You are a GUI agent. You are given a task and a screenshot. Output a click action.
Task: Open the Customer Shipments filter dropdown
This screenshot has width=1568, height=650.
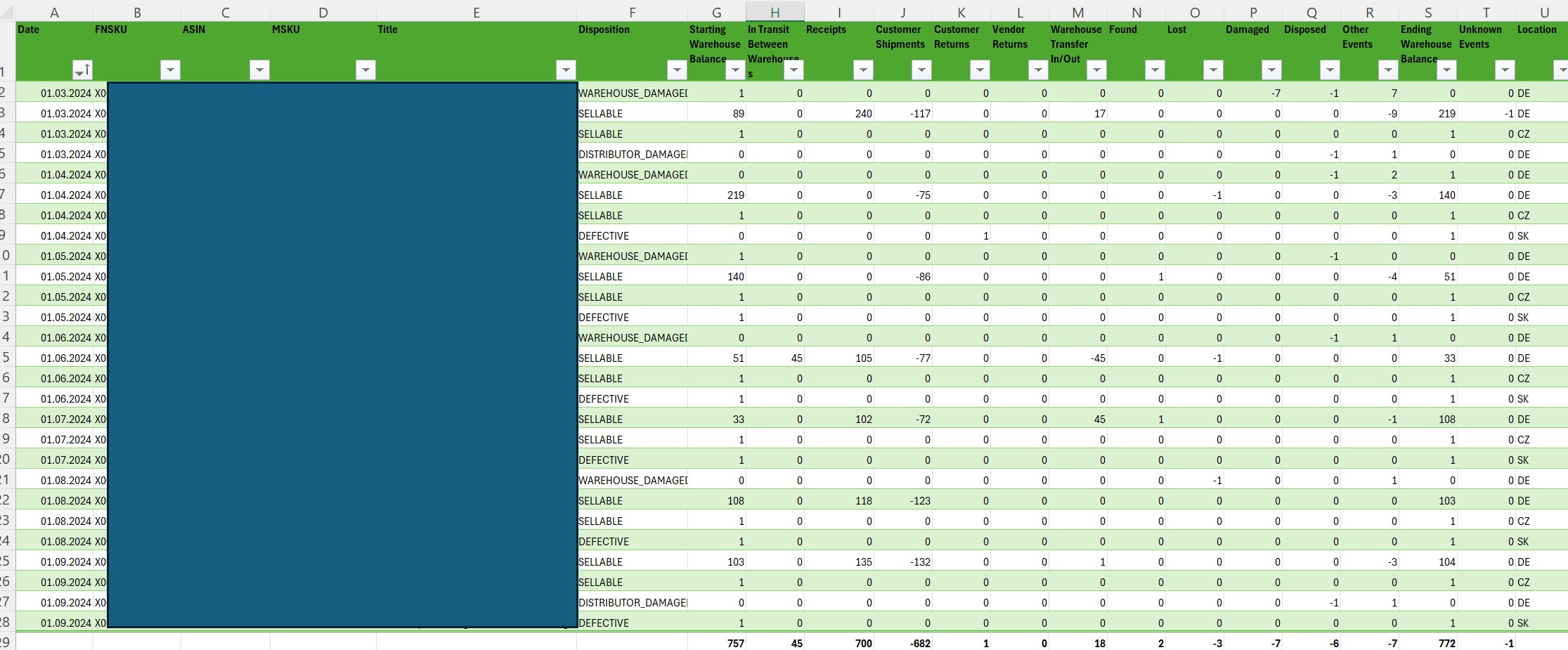(x=921, y=70)
